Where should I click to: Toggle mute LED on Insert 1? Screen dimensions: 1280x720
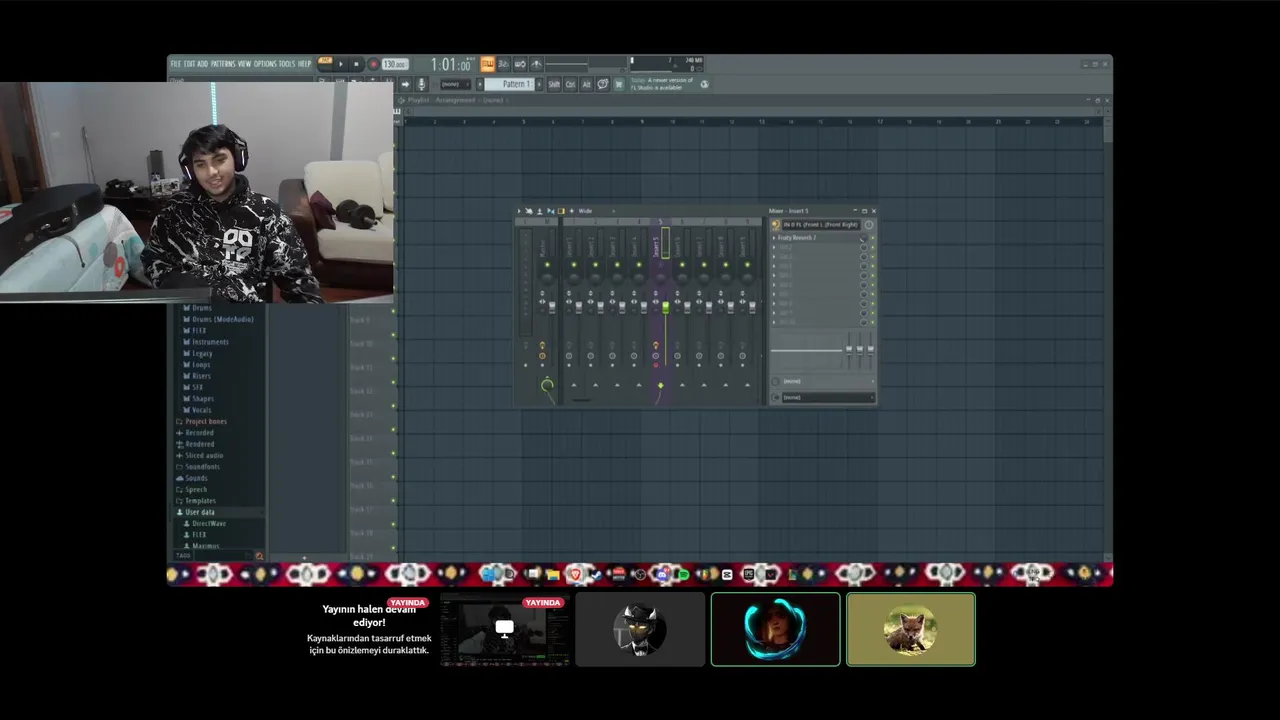point(574,265)
